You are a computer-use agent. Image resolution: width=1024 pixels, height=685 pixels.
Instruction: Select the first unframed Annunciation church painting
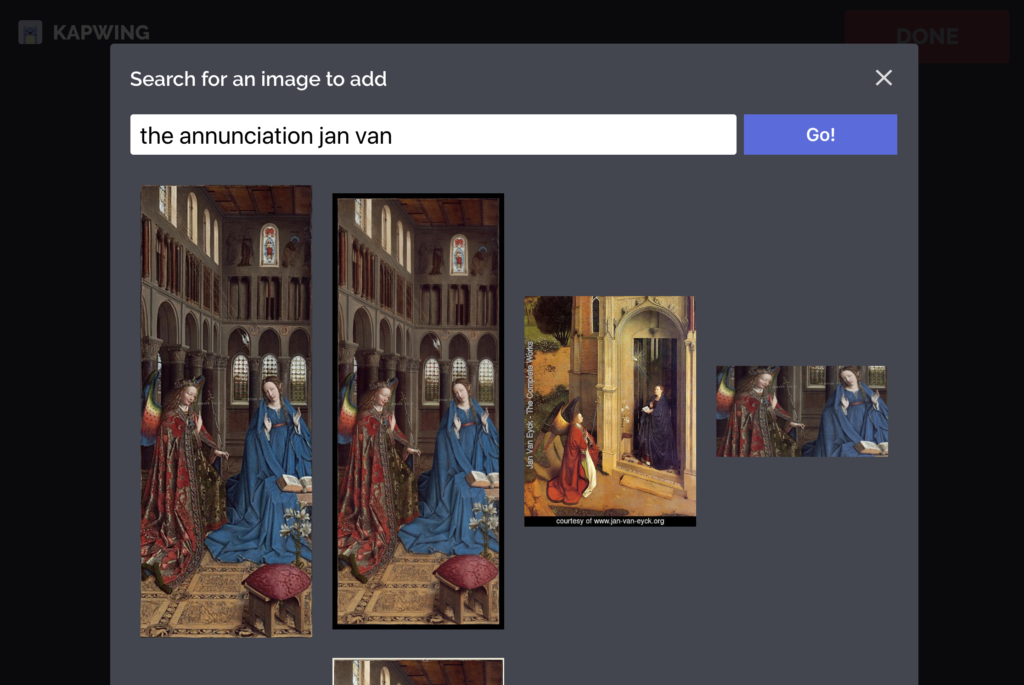click(x=226, y=411)
